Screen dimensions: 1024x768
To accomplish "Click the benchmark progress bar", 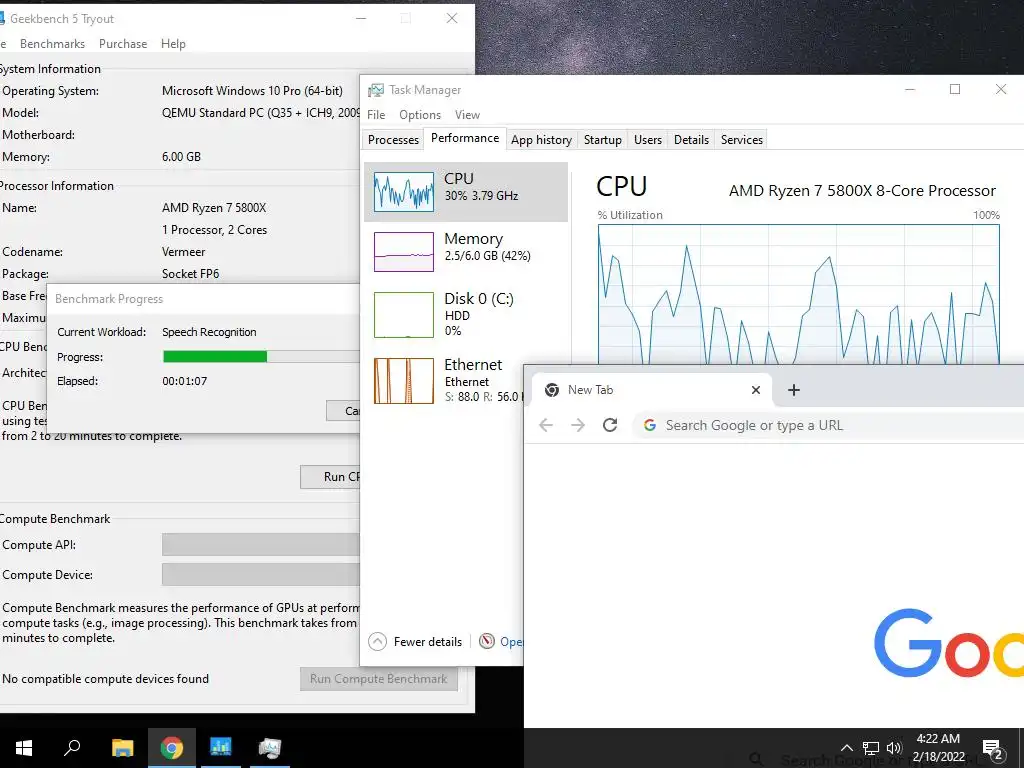I will tap(261, 356).
